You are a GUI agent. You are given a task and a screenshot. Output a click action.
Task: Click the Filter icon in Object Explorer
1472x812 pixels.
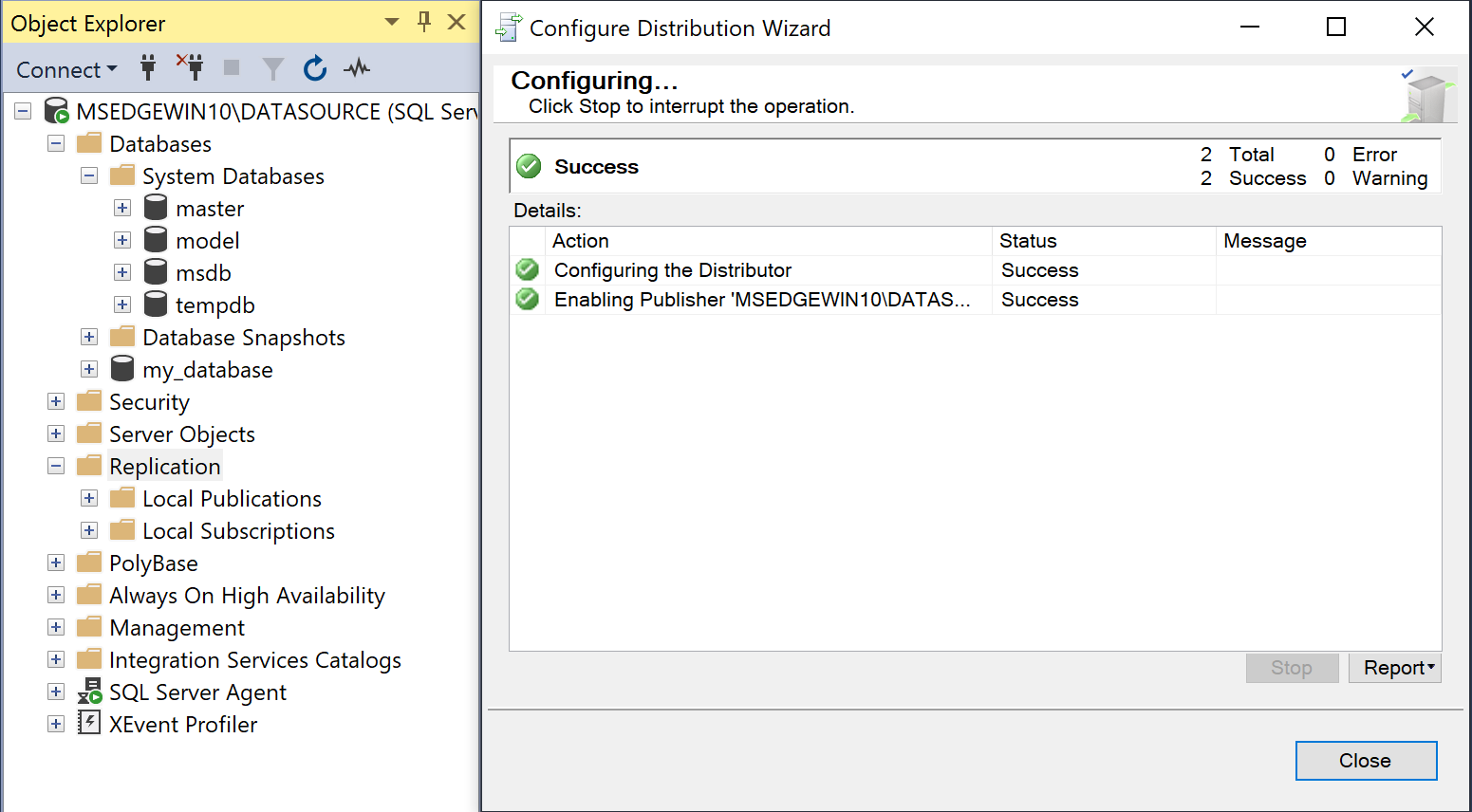click(x=272, y=67)
